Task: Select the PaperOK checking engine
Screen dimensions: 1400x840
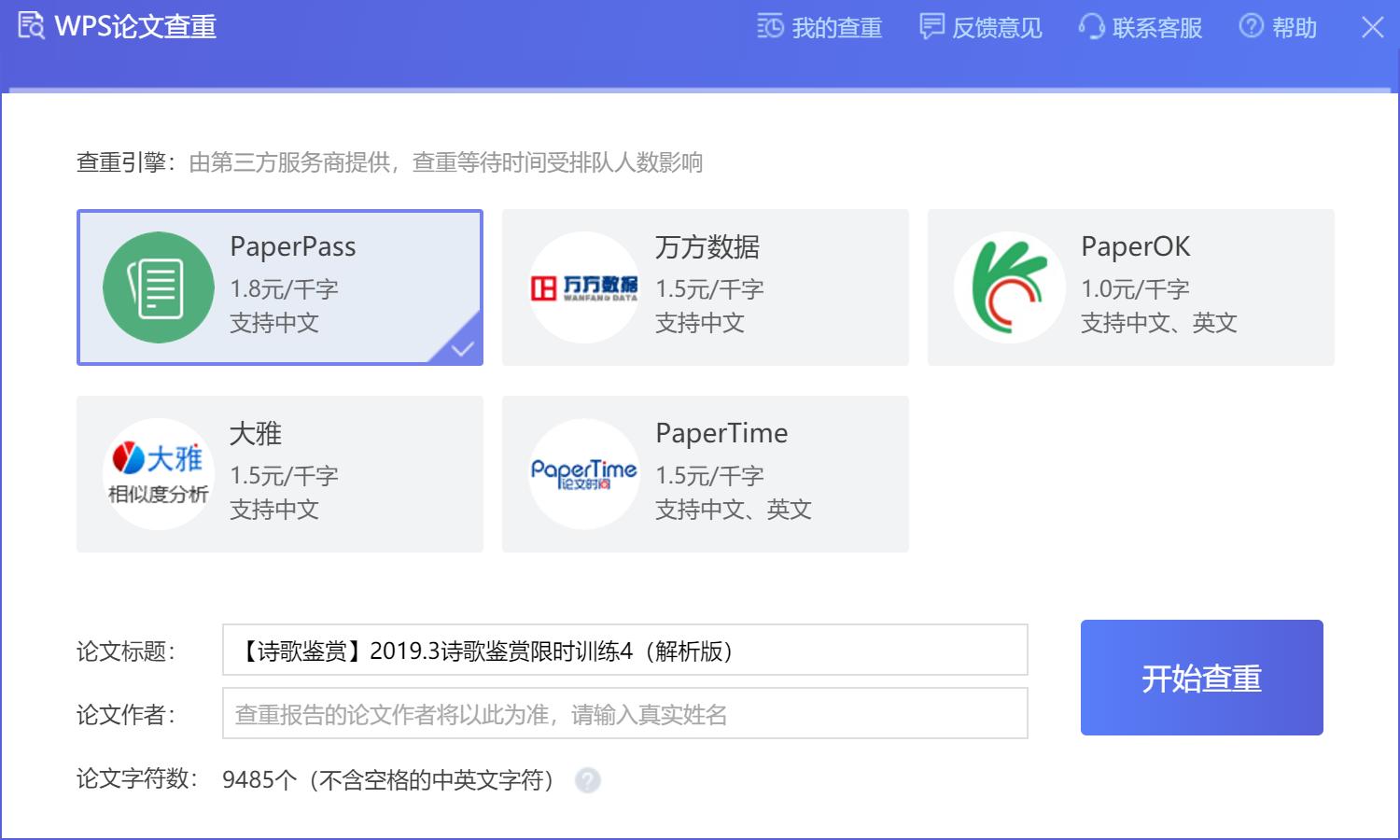Action: [1131, 287]
